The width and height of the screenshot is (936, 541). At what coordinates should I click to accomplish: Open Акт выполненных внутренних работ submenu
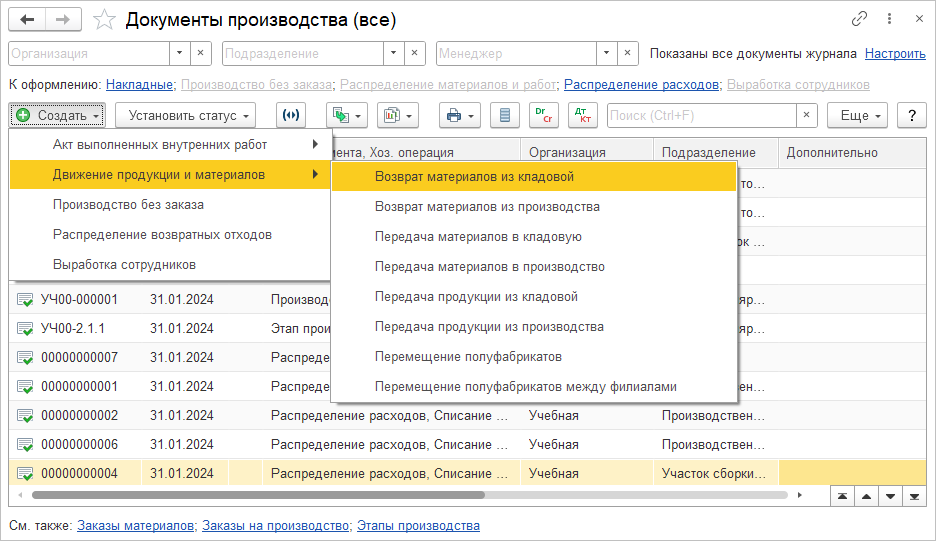tap(160, 145)
